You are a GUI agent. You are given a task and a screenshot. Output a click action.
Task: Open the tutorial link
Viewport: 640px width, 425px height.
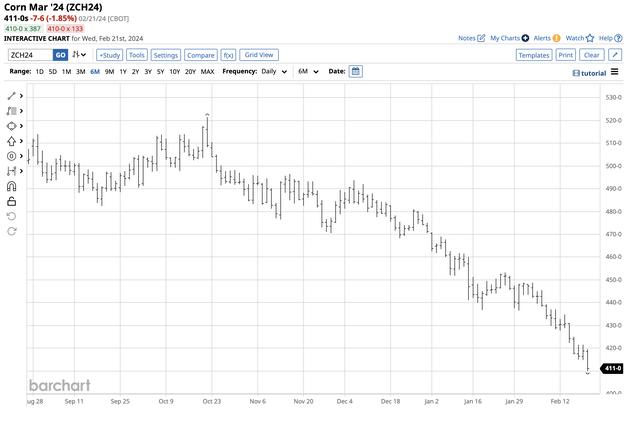pyautogui.click(x=589, y=73)
